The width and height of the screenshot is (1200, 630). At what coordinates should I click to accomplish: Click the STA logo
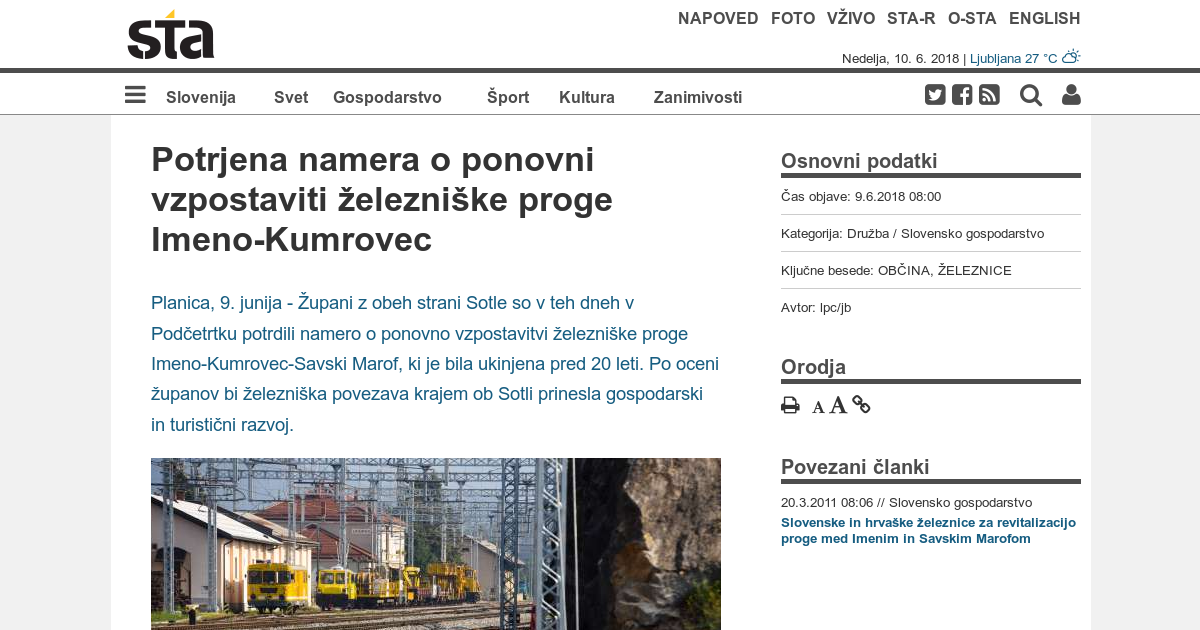(171, 36)
